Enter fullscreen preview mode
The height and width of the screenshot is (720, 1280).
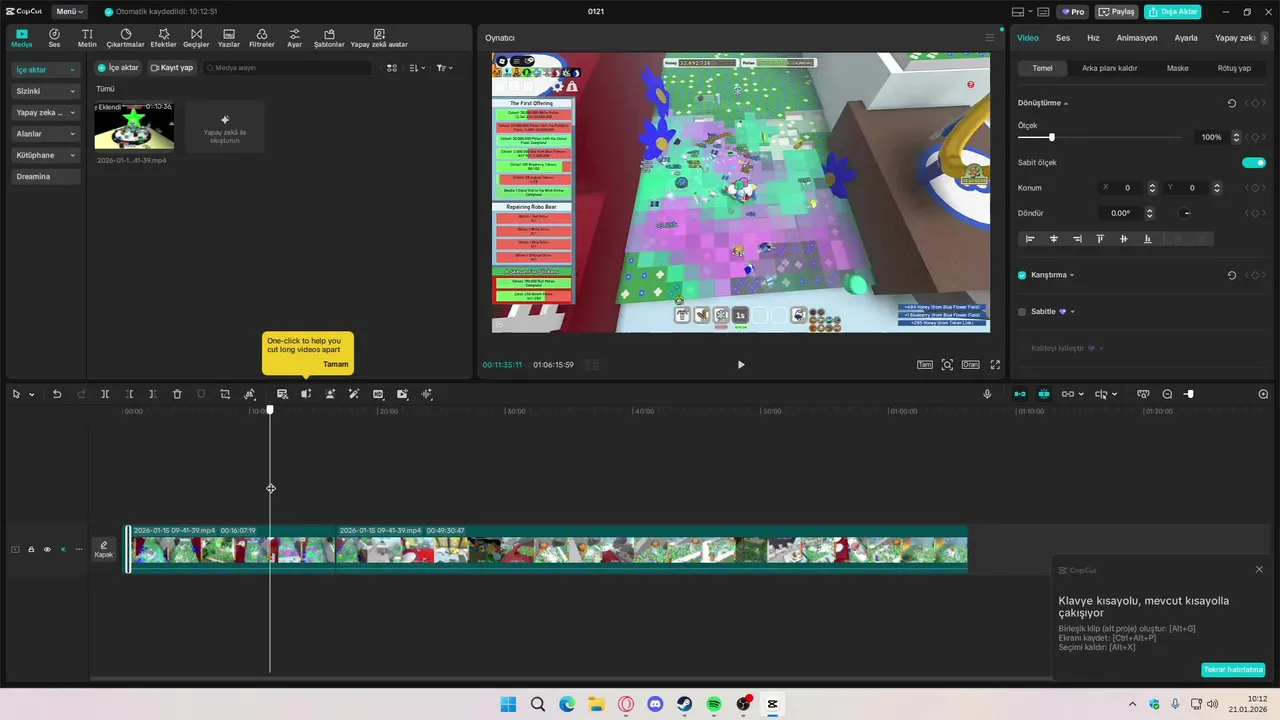click(x=995, y=365)
